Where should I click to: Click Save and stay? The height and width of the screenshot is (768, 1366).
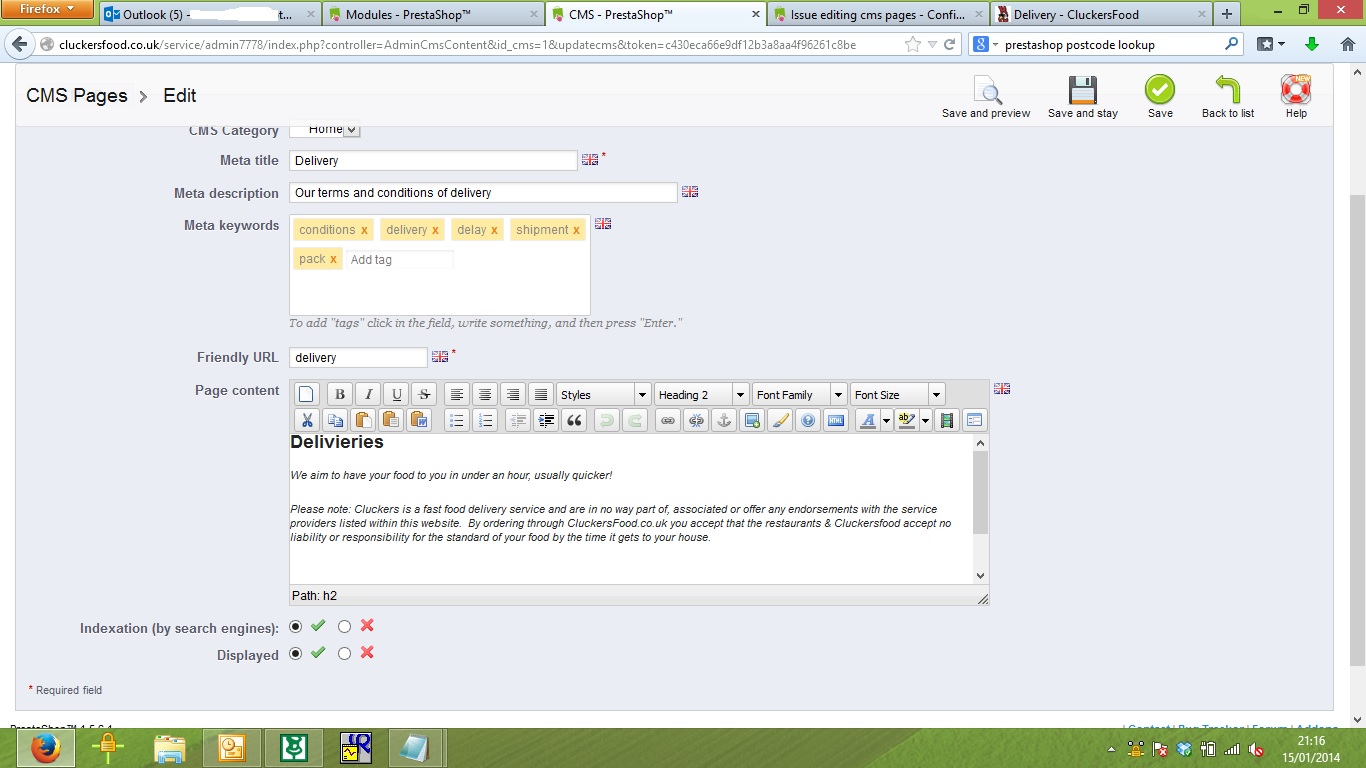tap(1083, 97)
